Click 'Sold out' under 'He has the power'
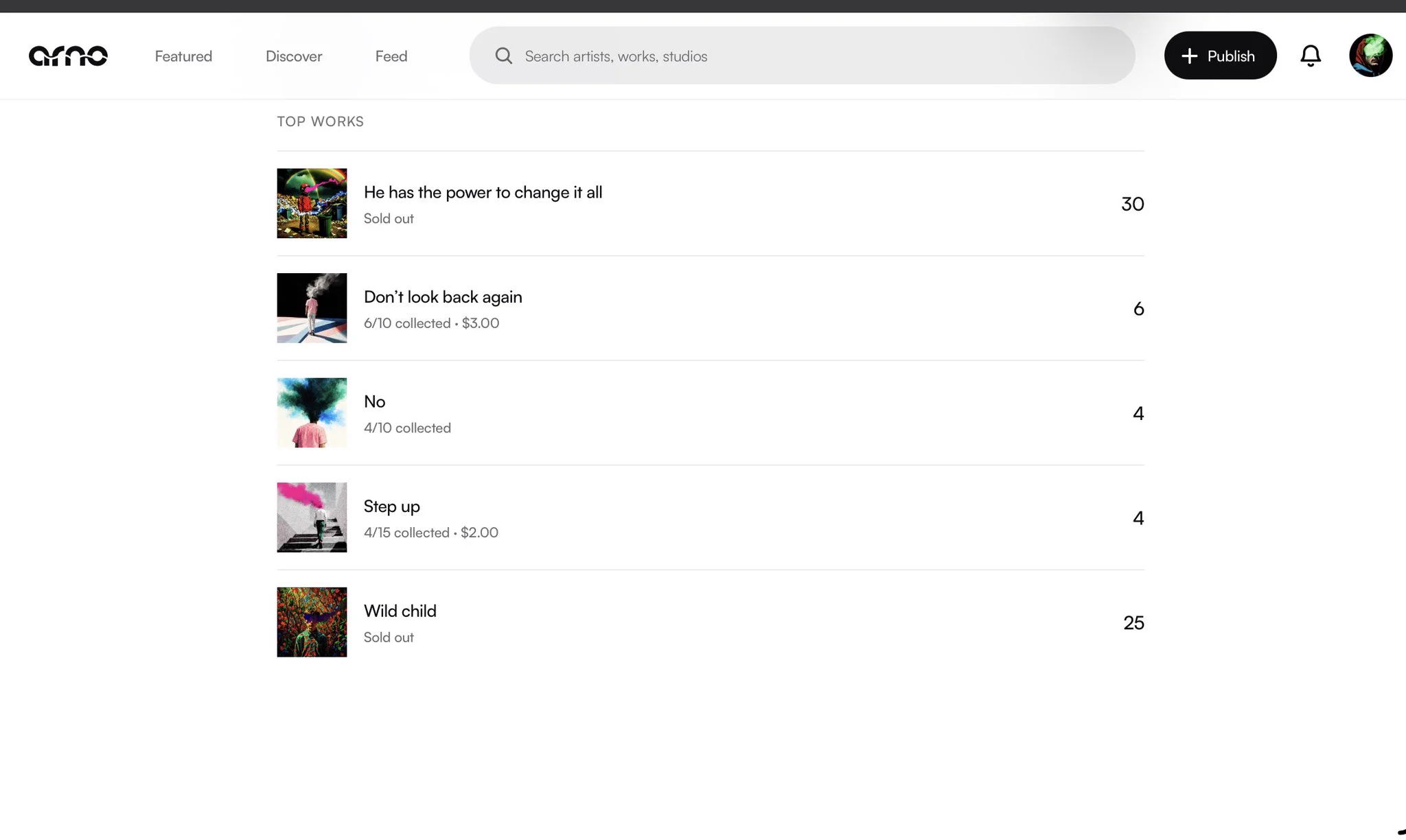 pyautogui.click(x=389, y=218)
